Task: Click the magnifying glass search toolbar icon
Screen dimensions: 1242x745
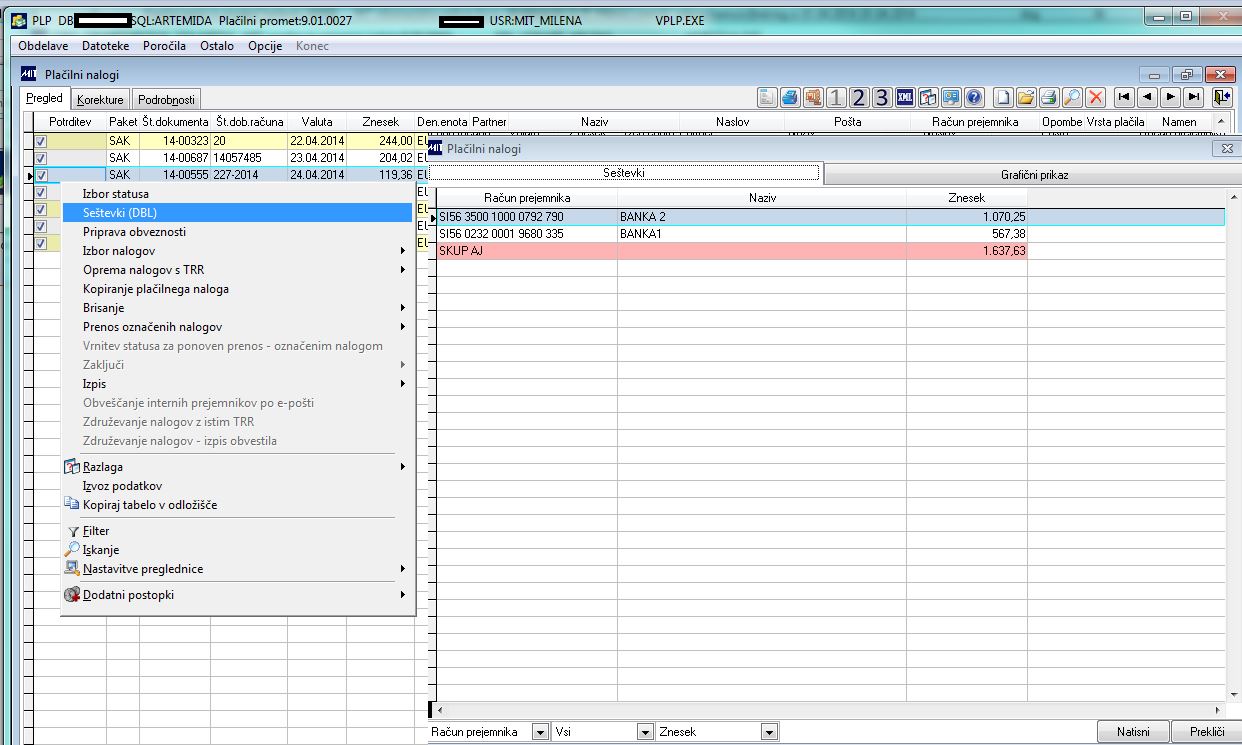Action: (x=1072, y=97)
